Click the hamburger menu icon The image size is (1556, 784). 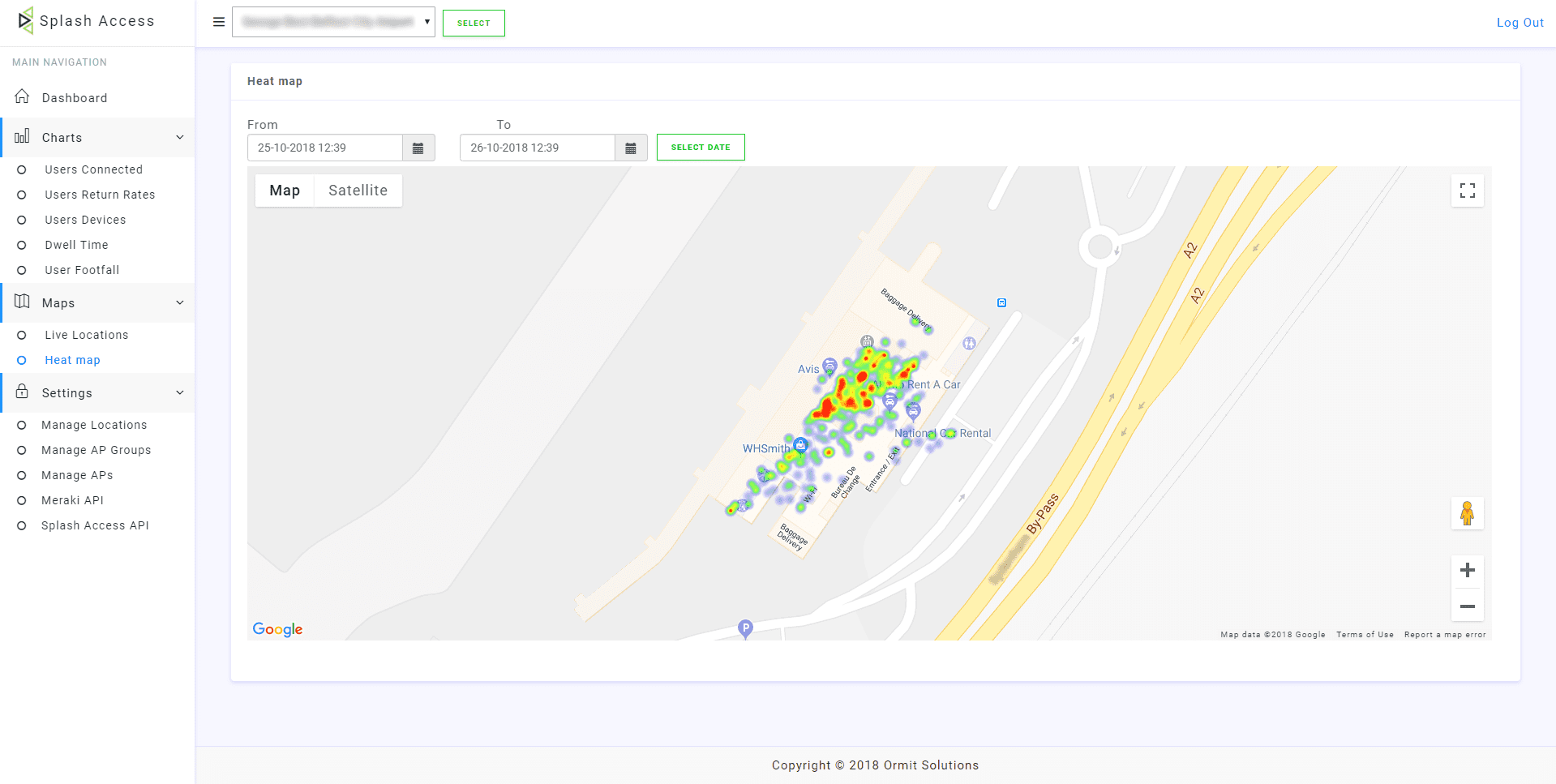tap(218, 22)
